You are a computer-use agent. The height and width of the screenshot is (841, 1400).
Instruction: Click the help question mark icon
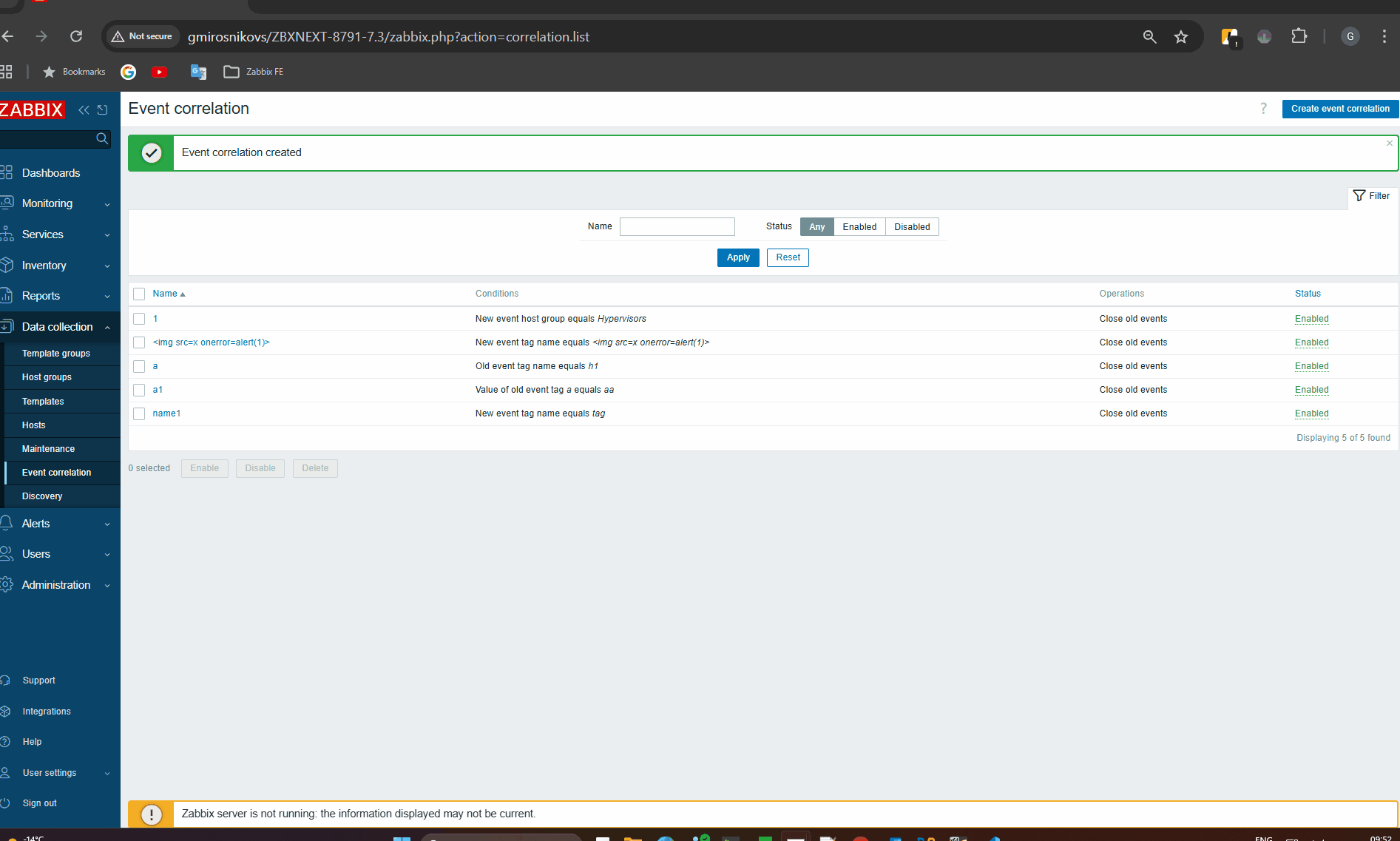tap(1263, 109)
